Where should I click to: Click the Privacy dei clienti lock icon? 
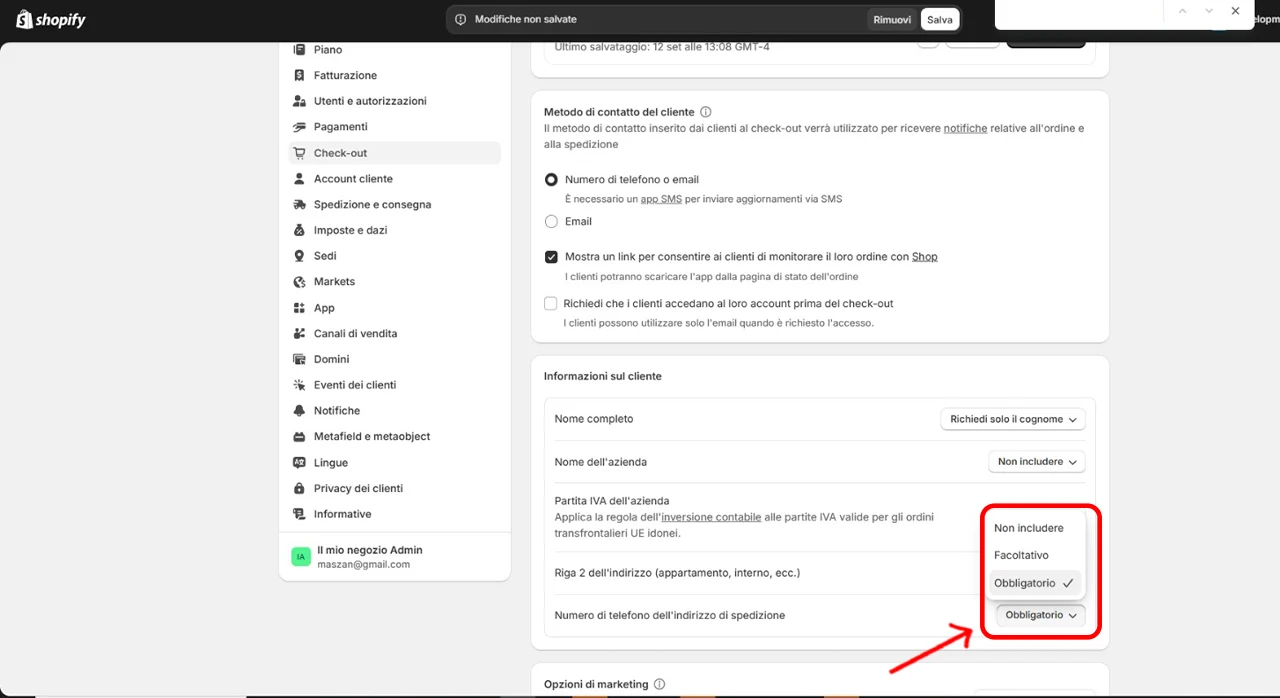point(299,489)
